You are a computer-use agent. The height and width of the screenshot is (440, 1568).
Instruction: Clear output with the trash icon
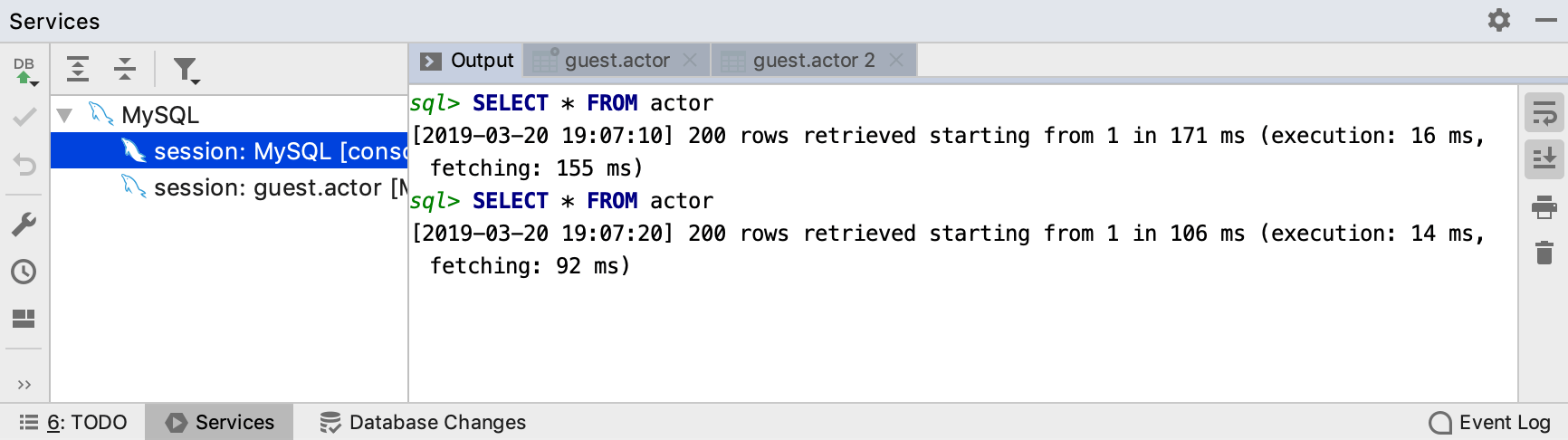(x=1544, y=253)
